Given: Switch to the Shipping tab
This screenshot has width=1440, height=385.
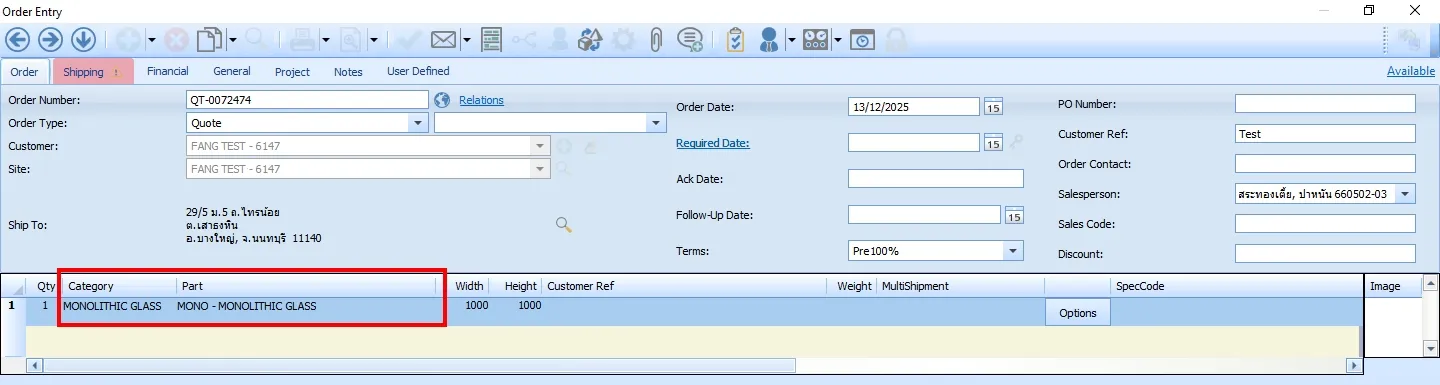Looking at the screenshot, I should coord(92,72).
